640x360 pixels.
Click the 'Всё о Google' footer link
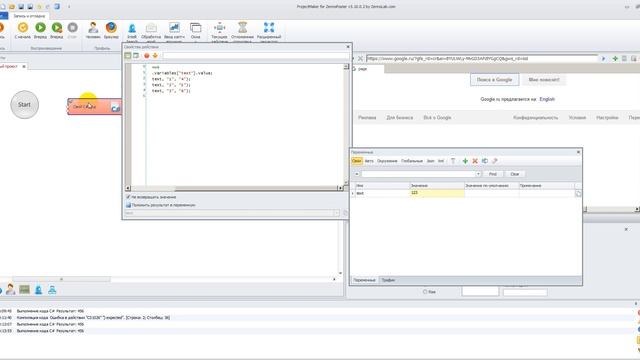tap(437, 118)
